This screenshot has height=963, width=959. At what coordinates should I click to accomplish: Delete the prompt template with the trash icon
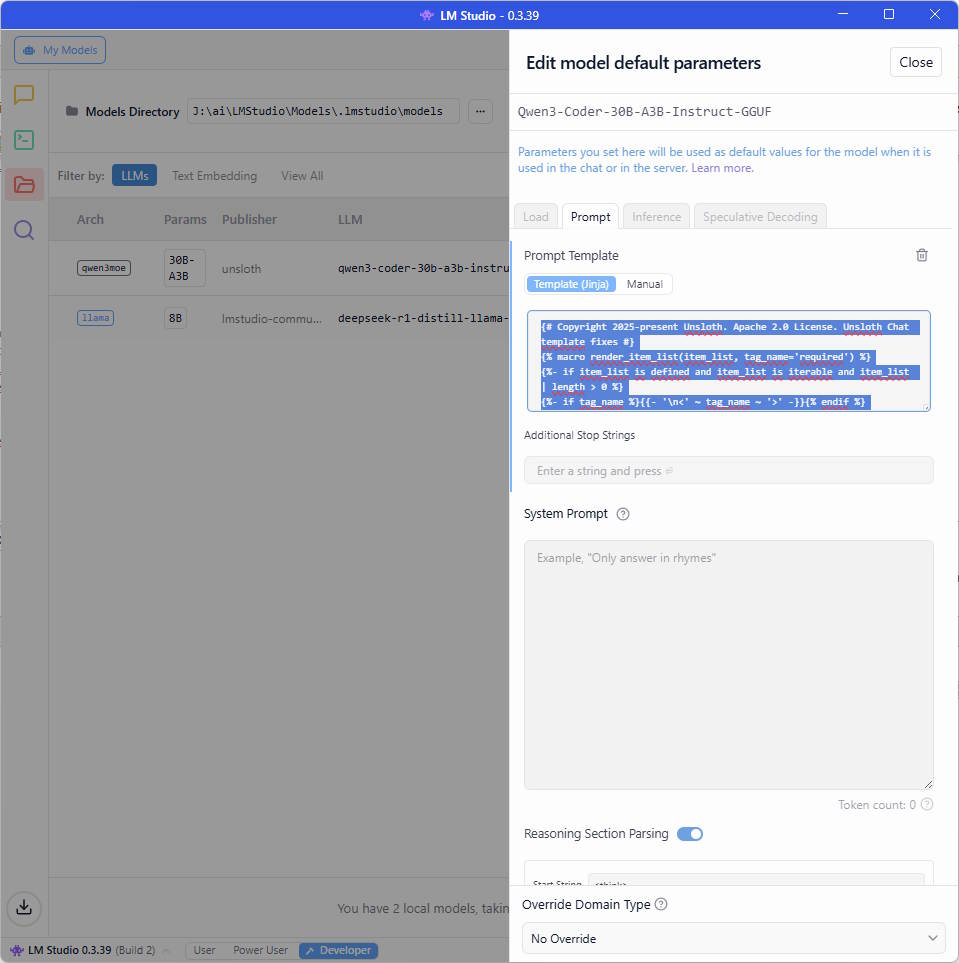(x=922, y=255)
